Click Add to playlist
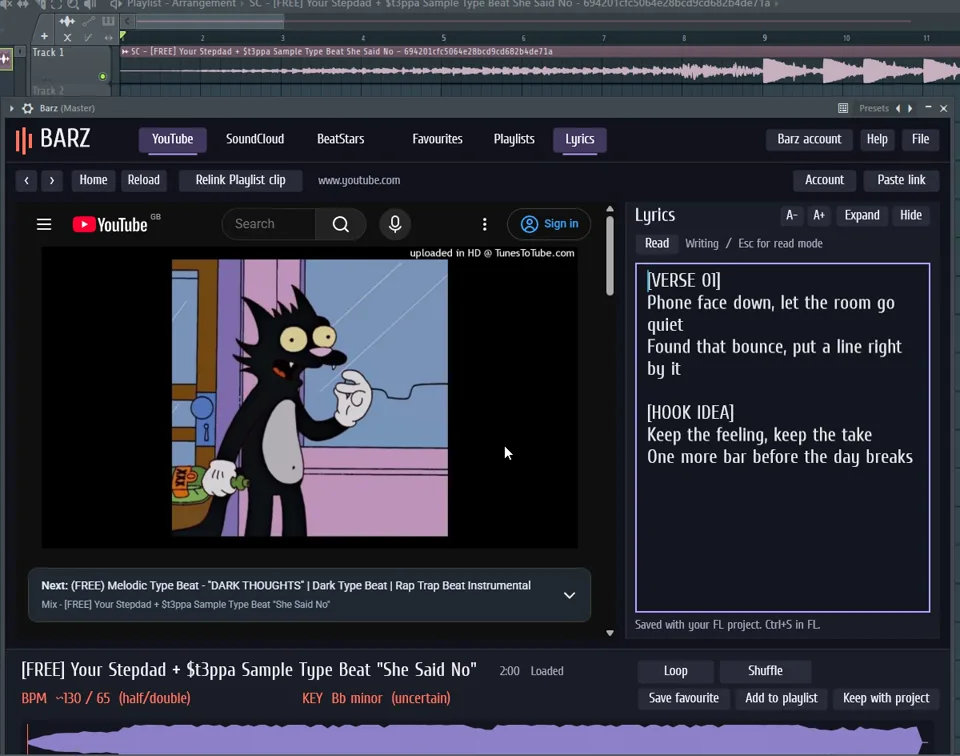 [781, 698]
